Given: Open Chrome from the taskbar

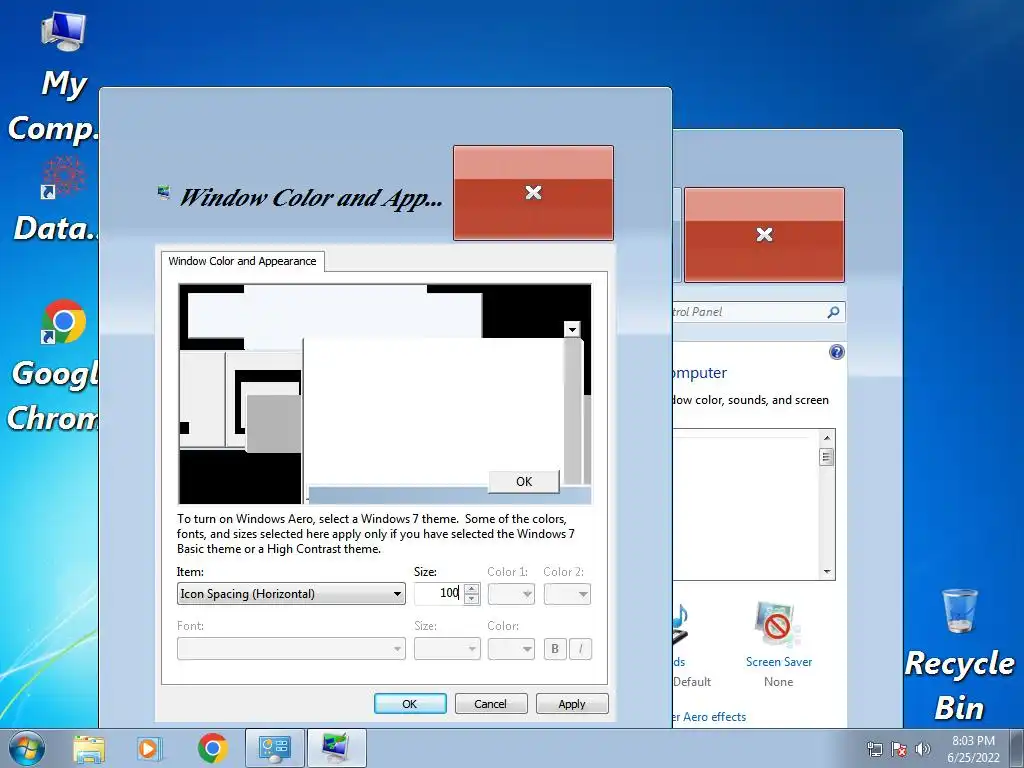Looking at the screenshot, I should pyautogui.click(x=213, y=748).
